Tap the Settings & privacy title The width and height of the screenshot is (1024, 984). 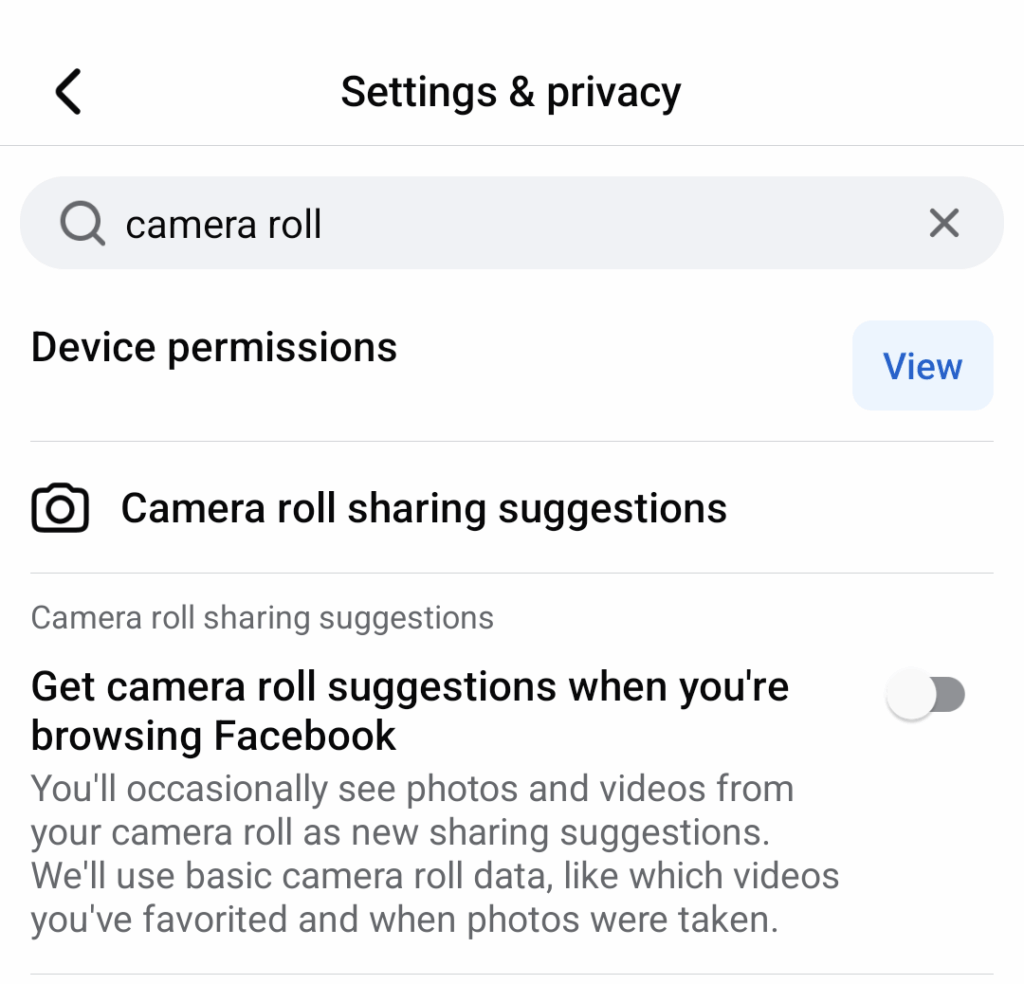pyautogui.click(x=511, y=91)
